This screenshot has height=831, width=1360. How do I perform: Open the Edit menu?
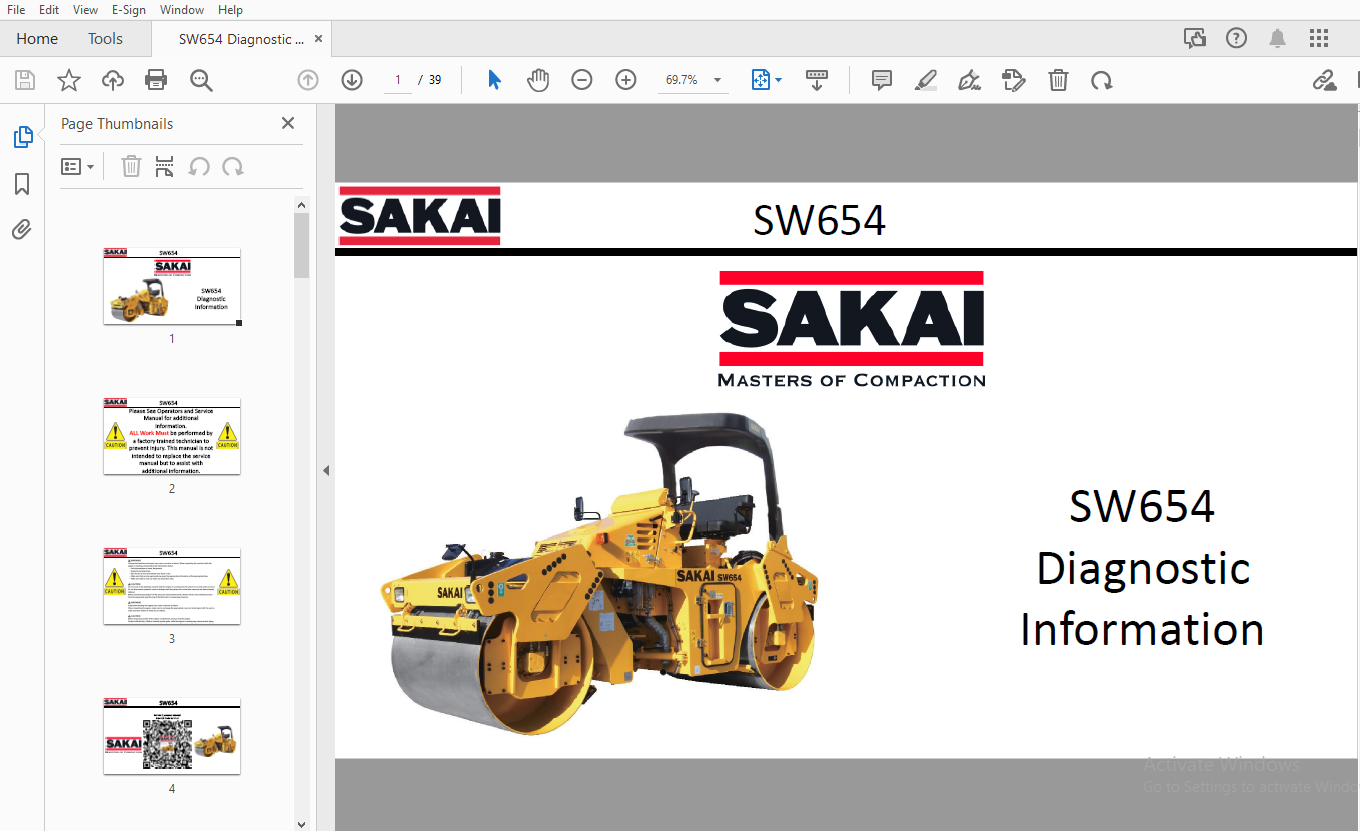pos(49,9)
